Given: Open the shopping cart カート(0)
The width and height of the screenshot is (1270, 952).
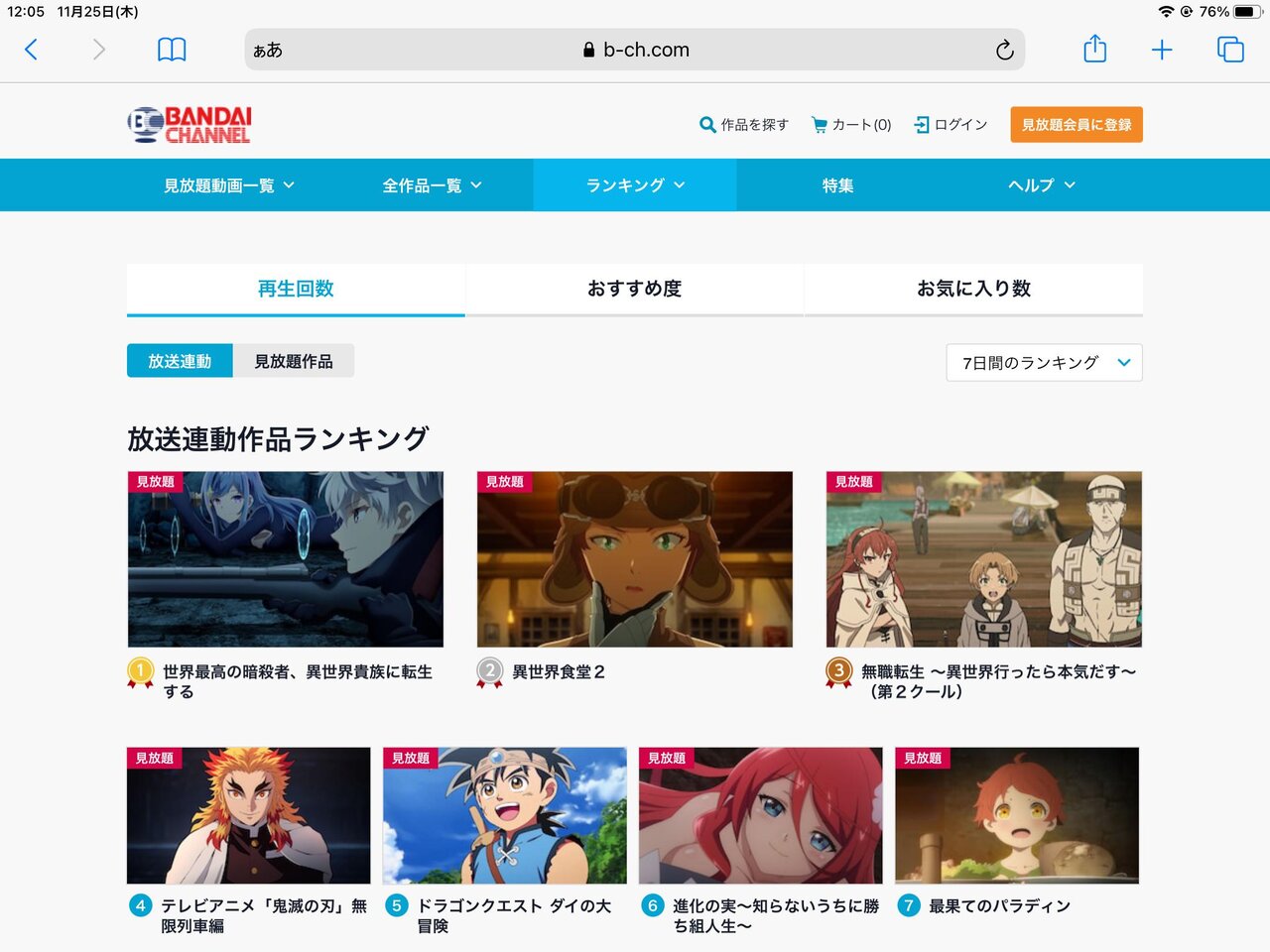Looking at the screenshot, I should (851, 125).
